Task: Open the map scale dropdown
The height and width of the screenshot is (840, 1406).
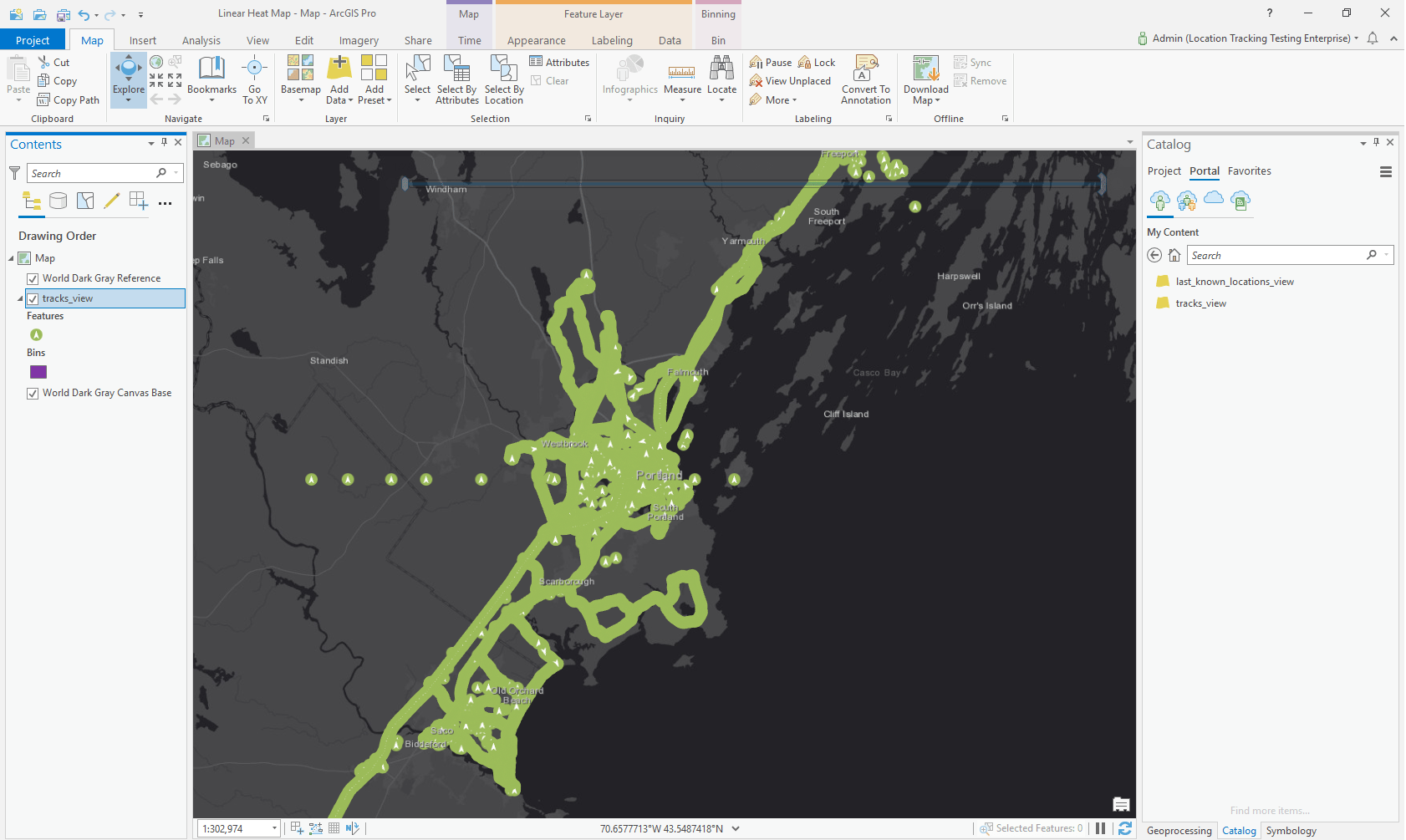Action: tap(273, 827)
